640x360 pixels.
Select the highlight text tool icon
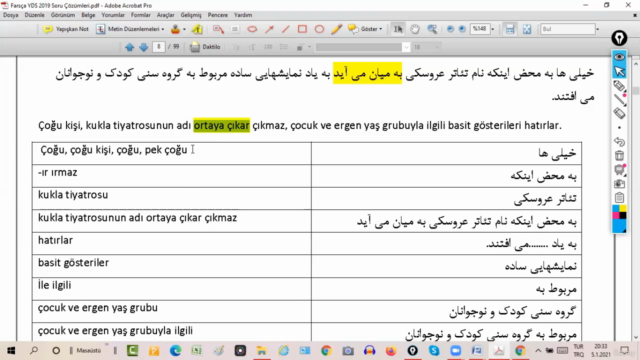197,29
